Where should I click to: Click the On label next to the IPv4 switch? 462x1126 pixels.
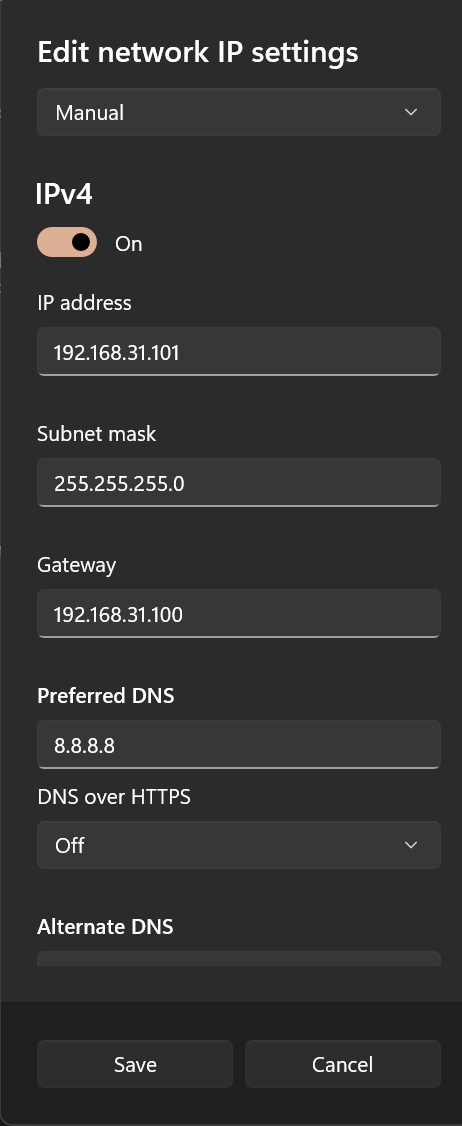click(129, 244)
